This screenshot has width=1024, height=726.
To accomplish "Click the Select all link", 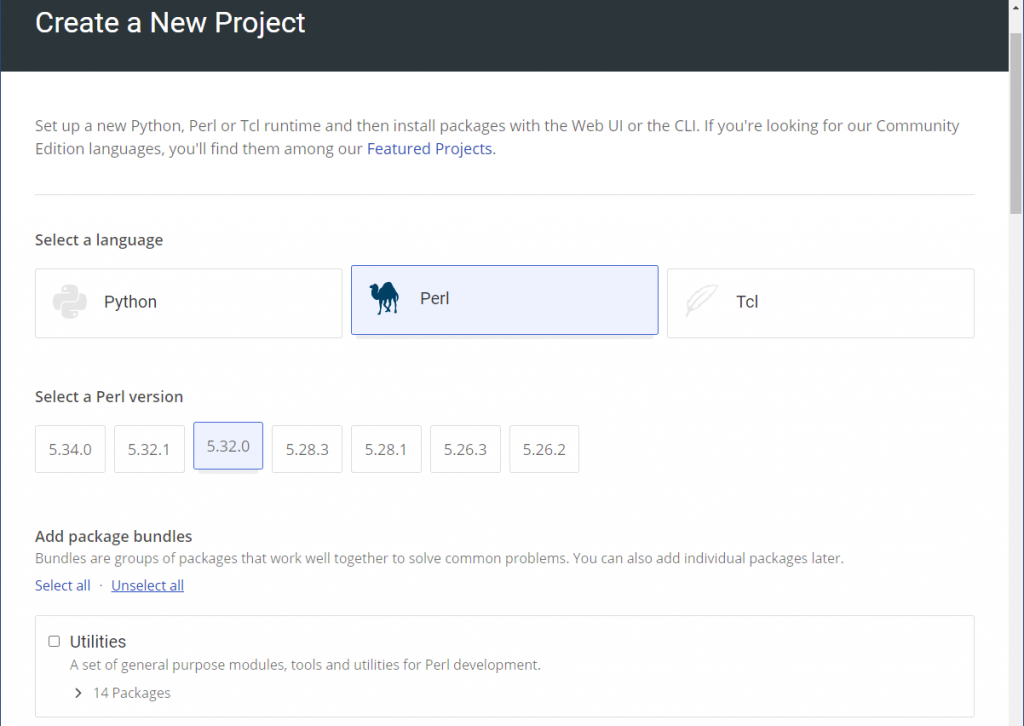I will coord(62,586).
